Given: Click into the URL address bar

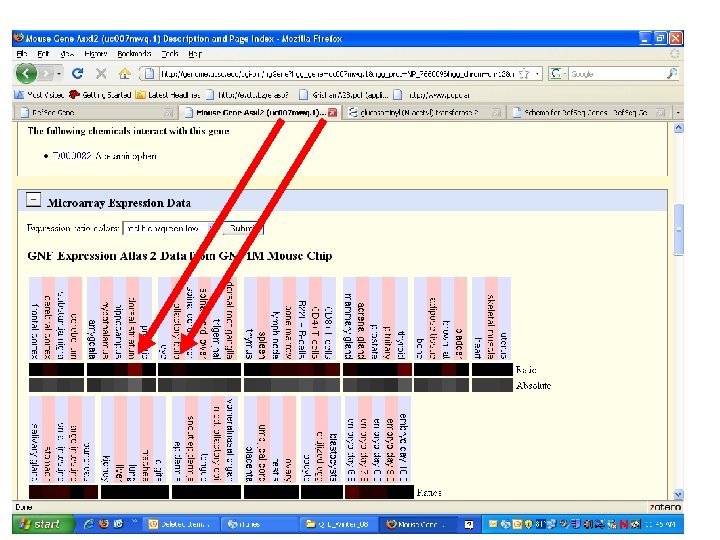Looking at the screenshot, I should point(337,74).
